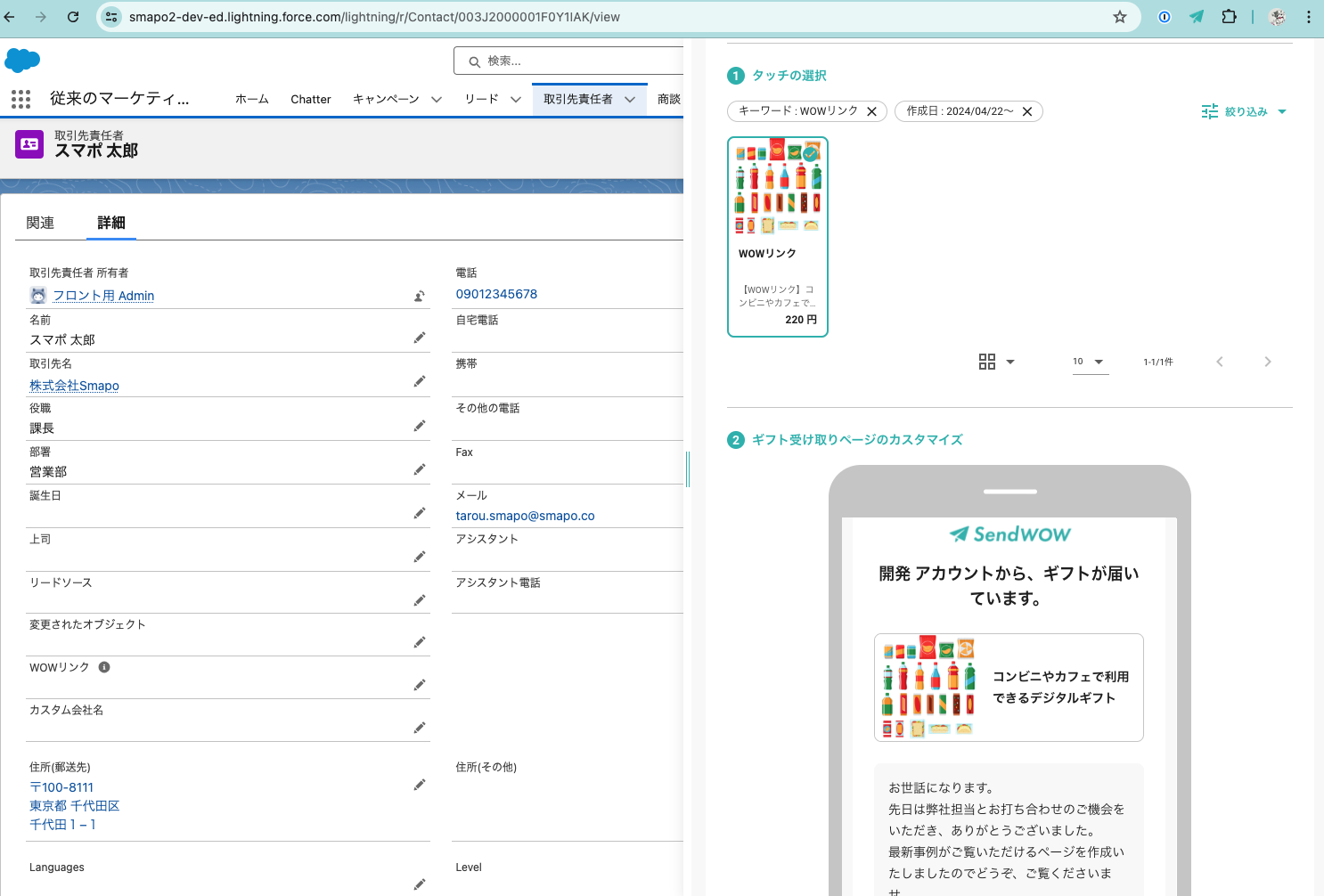Viewport: 1324px width, 896px height.
Task: Show the WOWリンク info tooltip icon
Action: click(104, 667)
